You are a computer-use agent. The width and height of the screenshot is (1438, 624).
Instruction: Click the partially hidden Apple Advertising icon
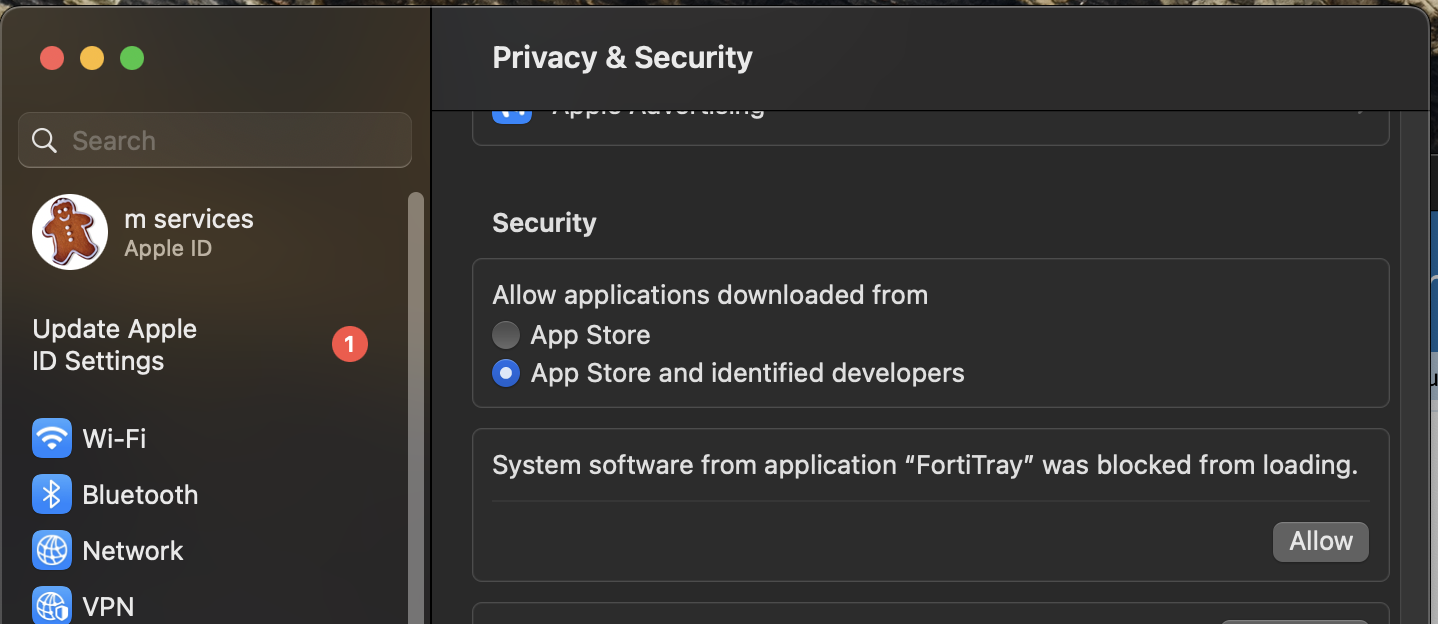click(512, 114)
